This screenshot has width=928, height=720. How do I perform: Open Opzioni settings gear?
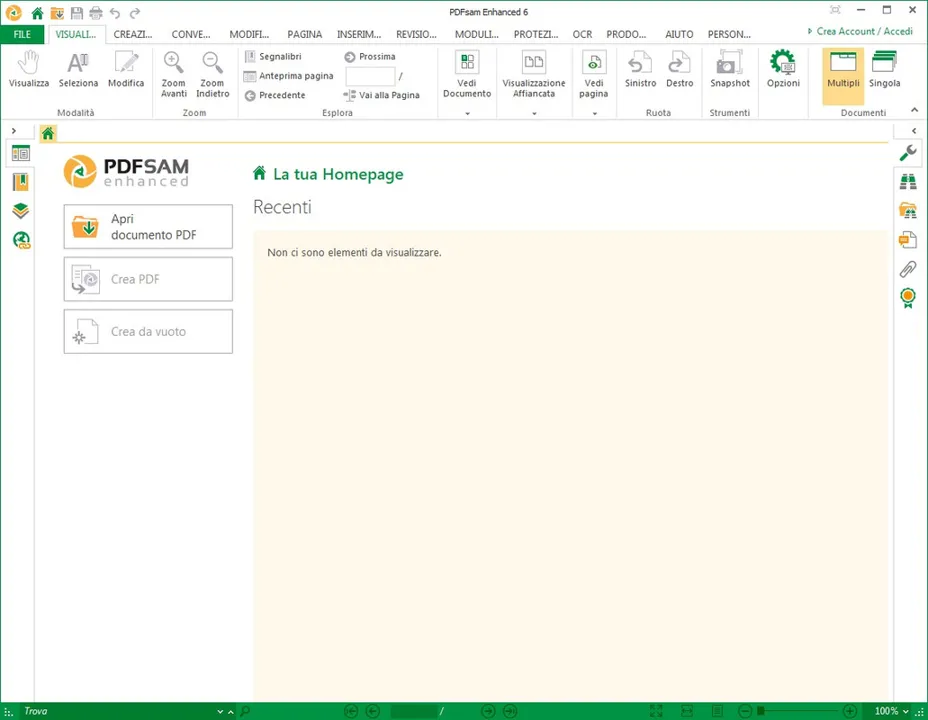click(783, 70)
